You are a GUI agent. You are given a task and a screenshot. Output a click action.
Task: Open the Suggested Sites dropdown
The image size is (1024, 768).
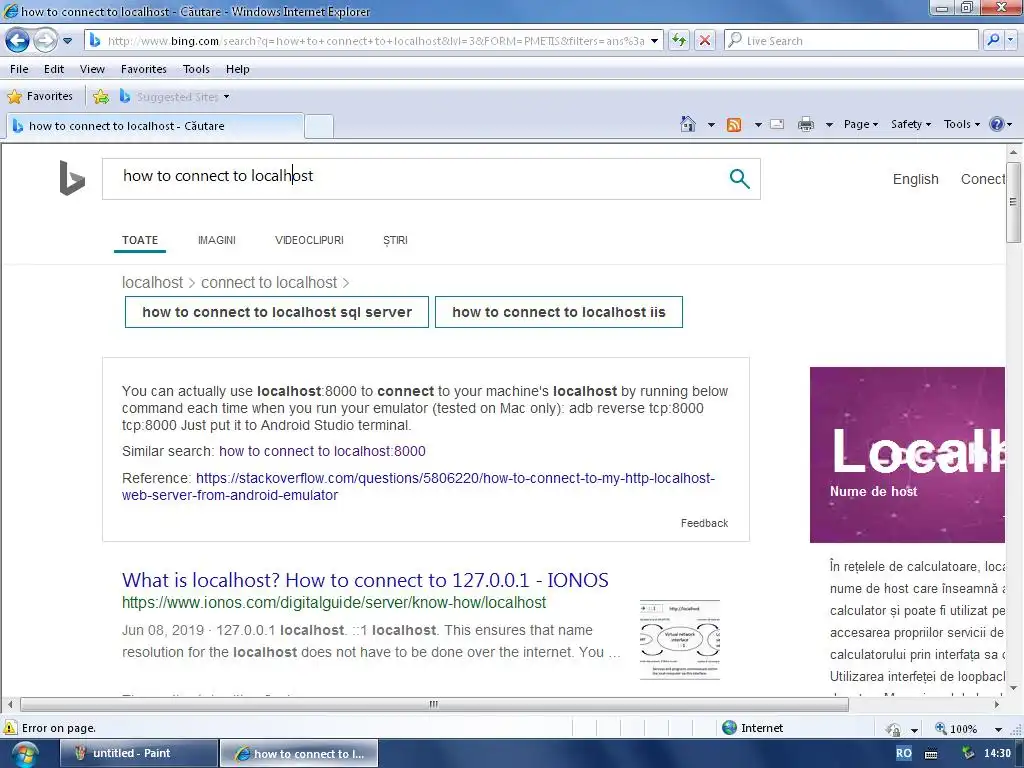click(174, 97)
